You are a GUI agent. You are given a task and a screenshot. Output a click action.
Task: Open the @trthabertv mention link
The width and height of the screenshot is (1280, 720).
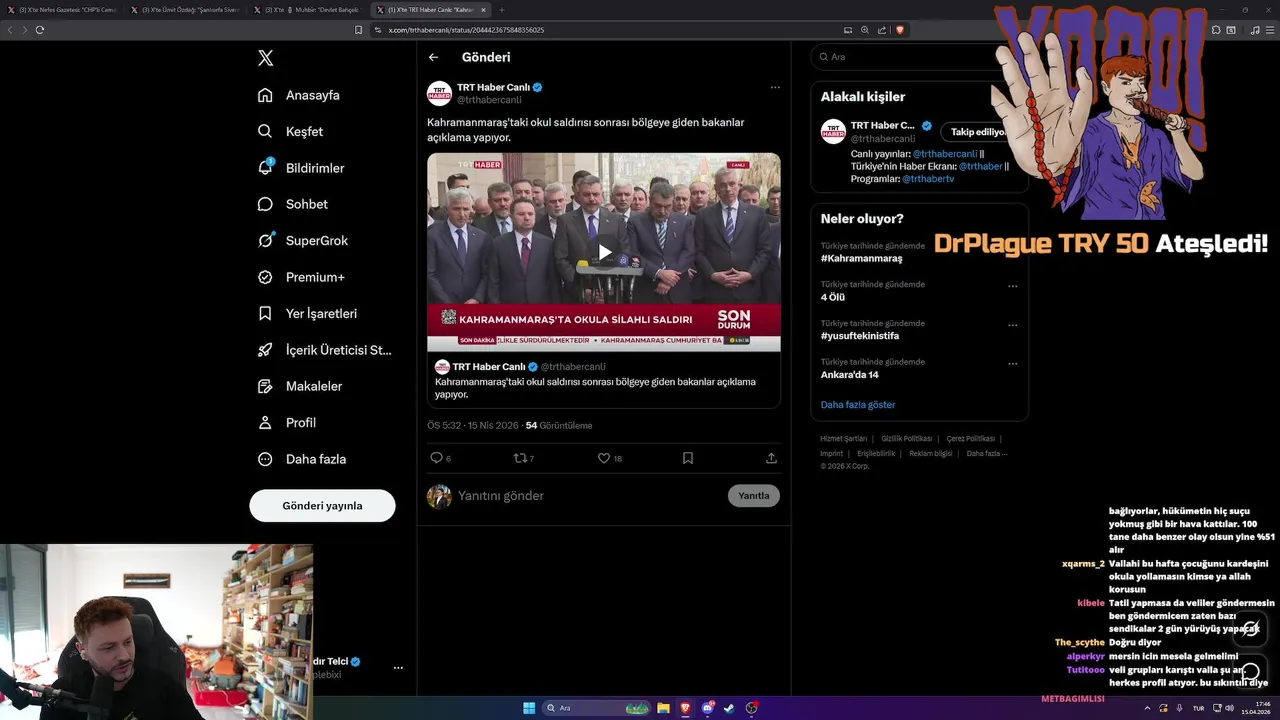click(x=927, y=178)
